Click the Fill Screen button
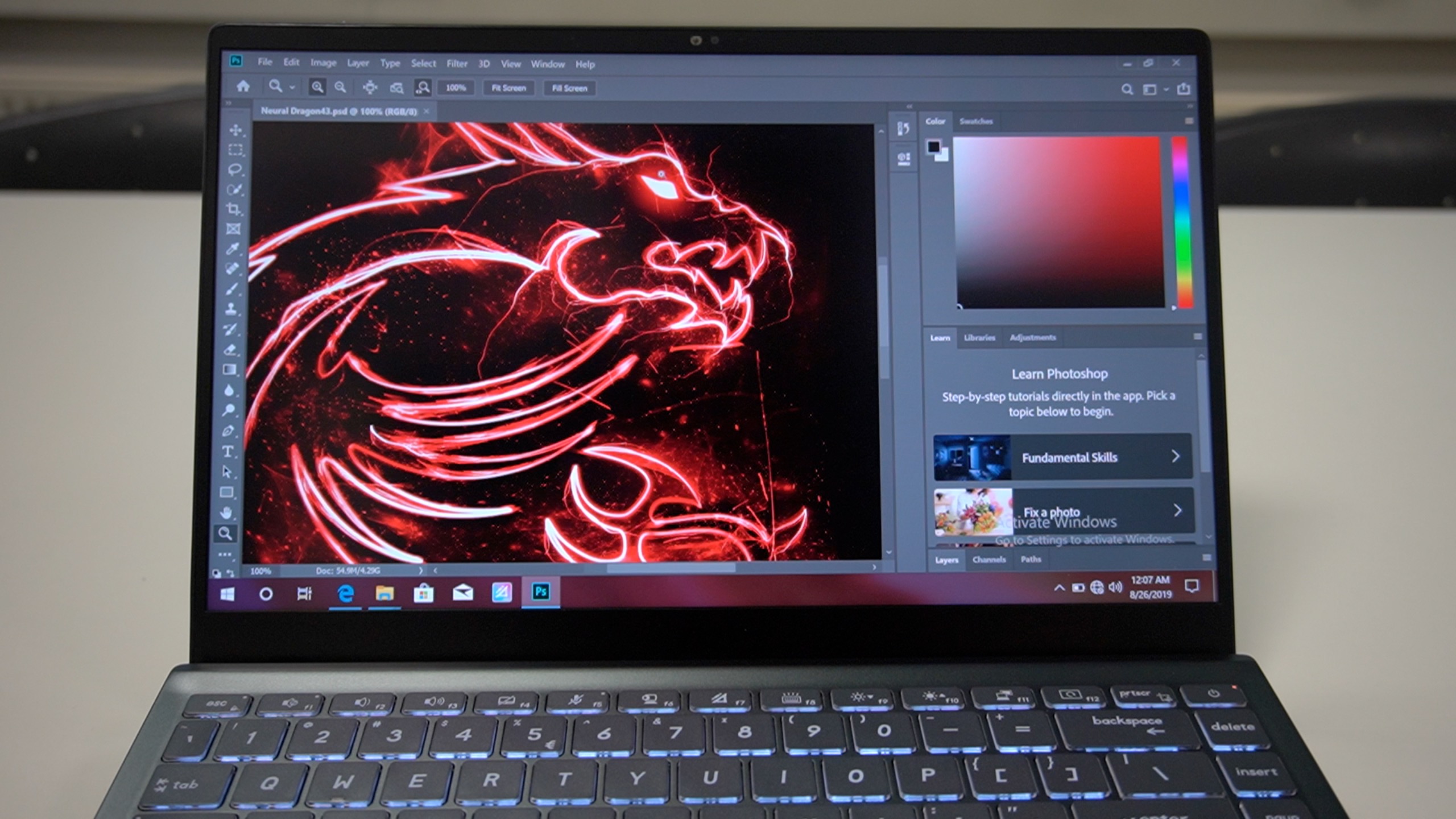The width and height of the screenshot is (1456, 819). (569, 88)
